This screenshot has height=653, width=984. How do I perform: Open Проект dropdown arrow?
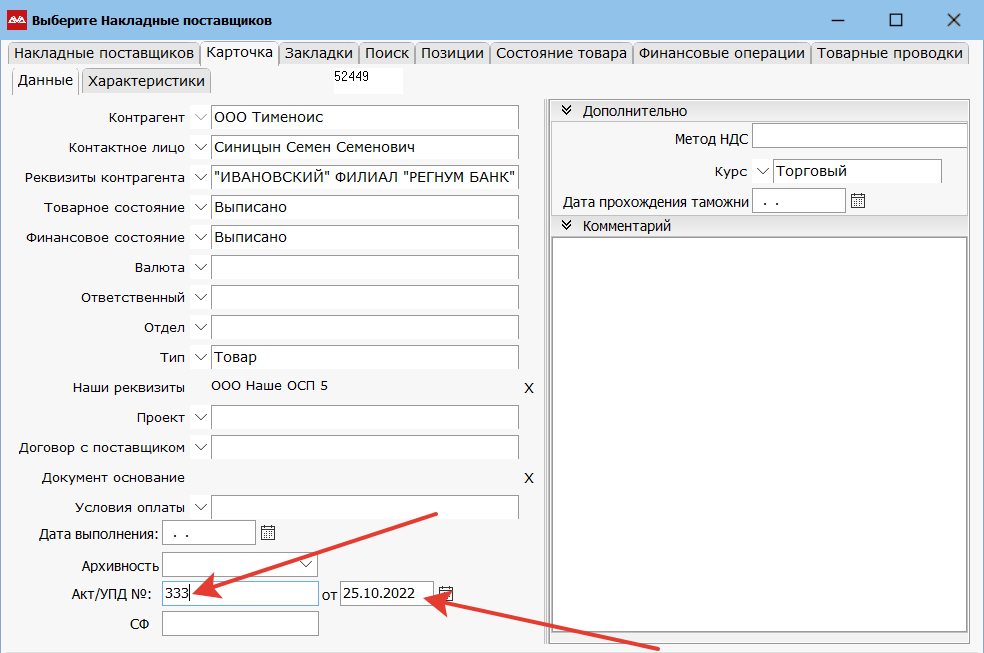pyautogui.click(x=200, y=417)
